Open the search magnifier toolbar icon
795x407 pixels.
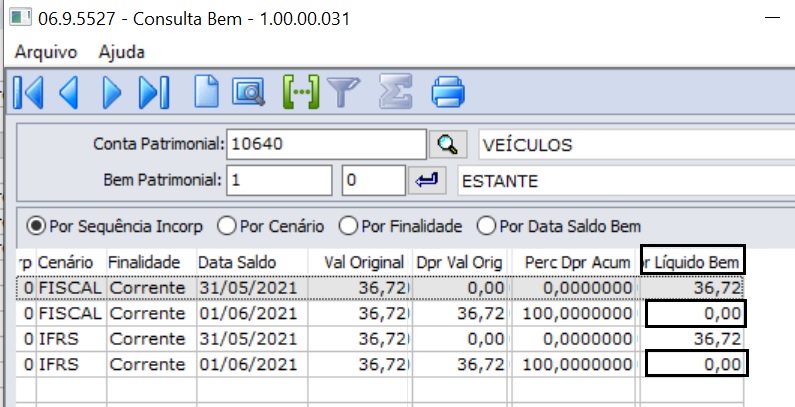point(248,91)
